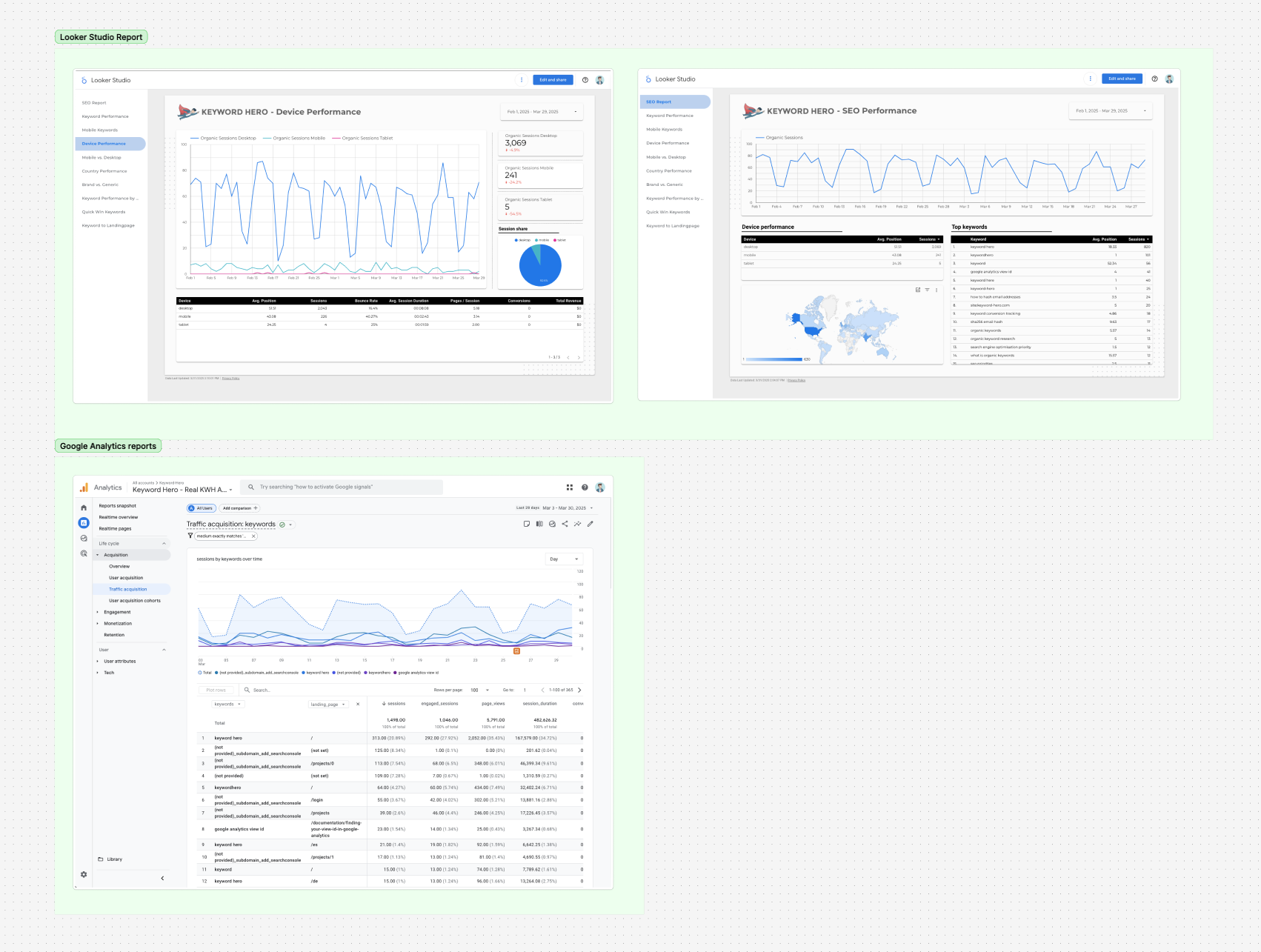Select User acquisition in Analytics sidebar
Viewport: 1261px width, 952px height.
[126, 578]
